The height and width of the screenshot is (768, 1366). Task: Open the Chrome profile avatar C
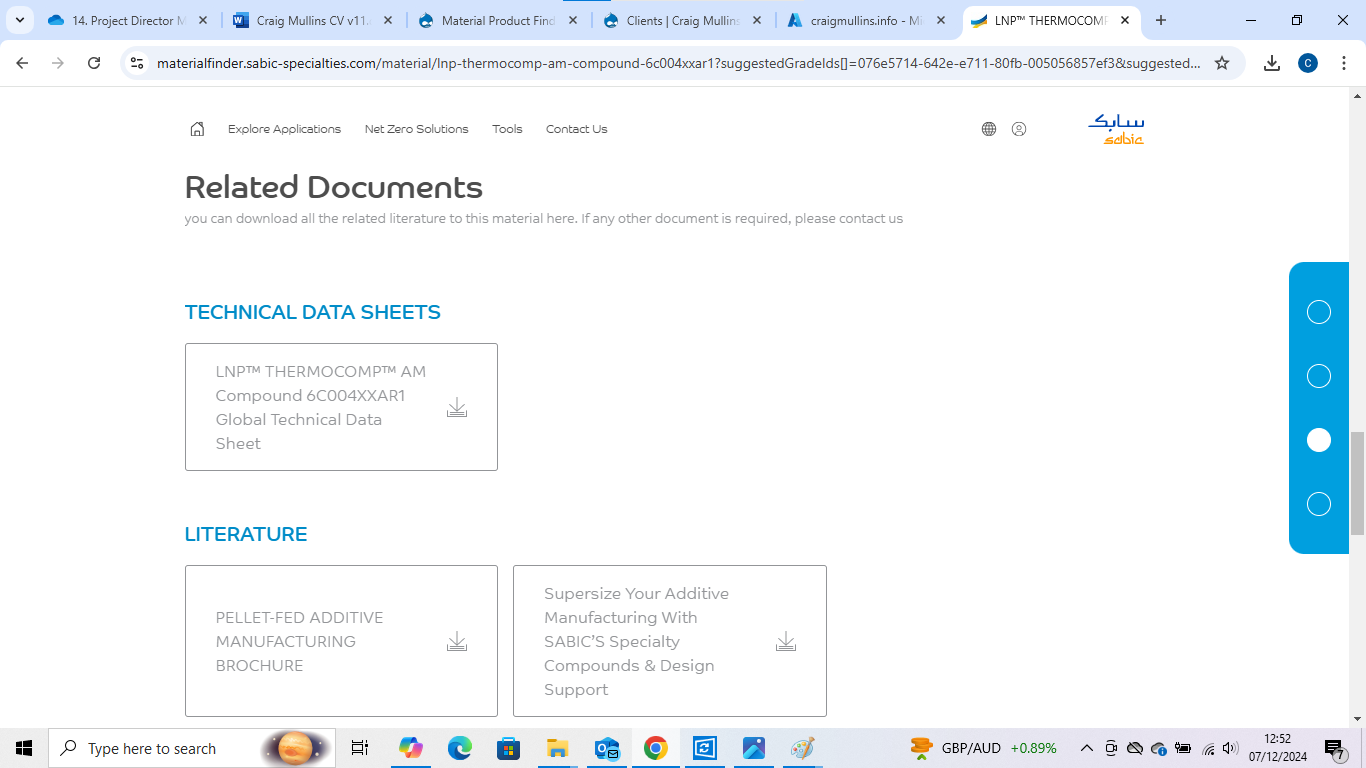tap(1308, 63)
